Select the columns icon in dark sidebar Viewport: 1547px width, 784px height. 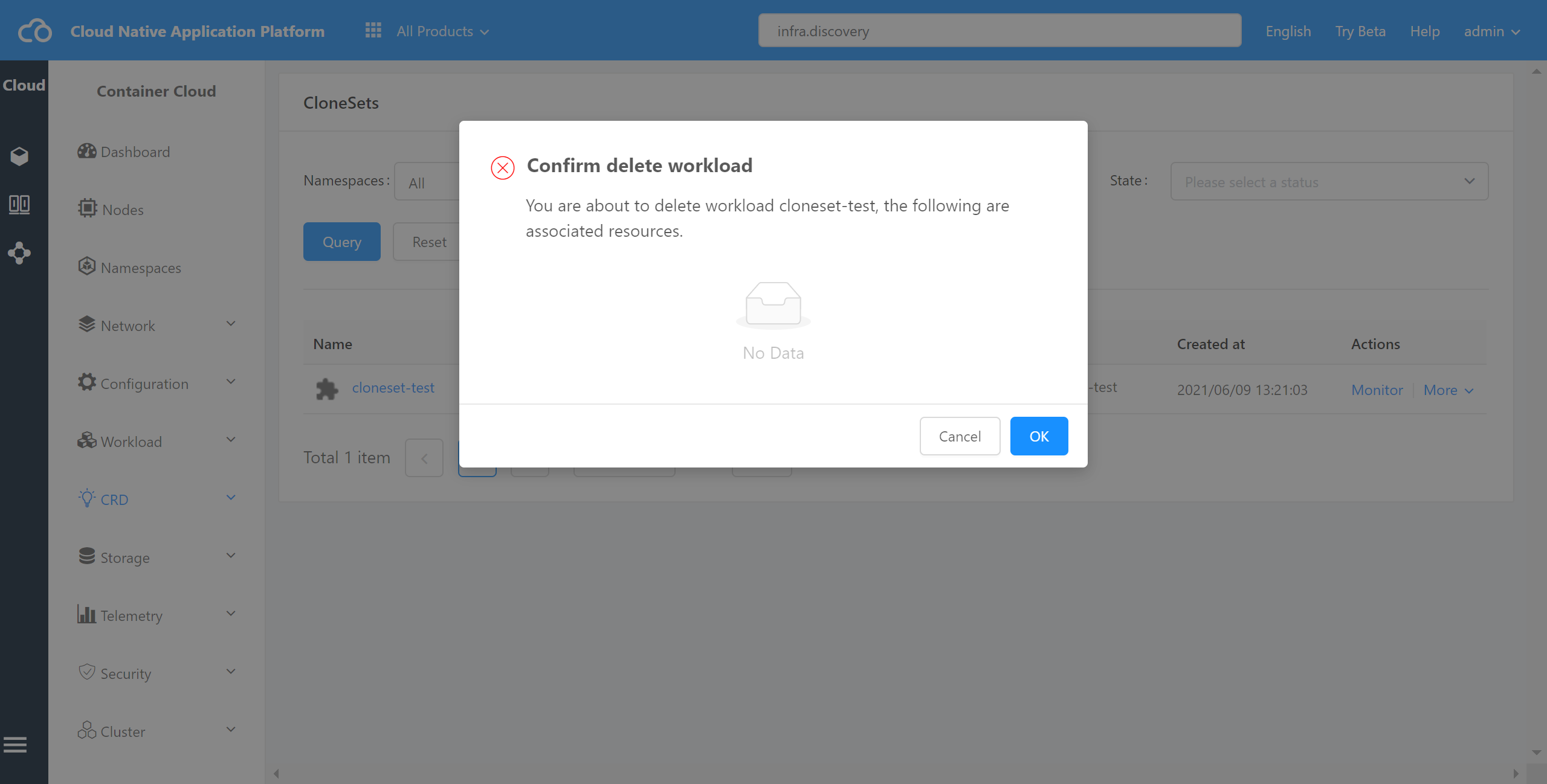[x=19, y=204]
